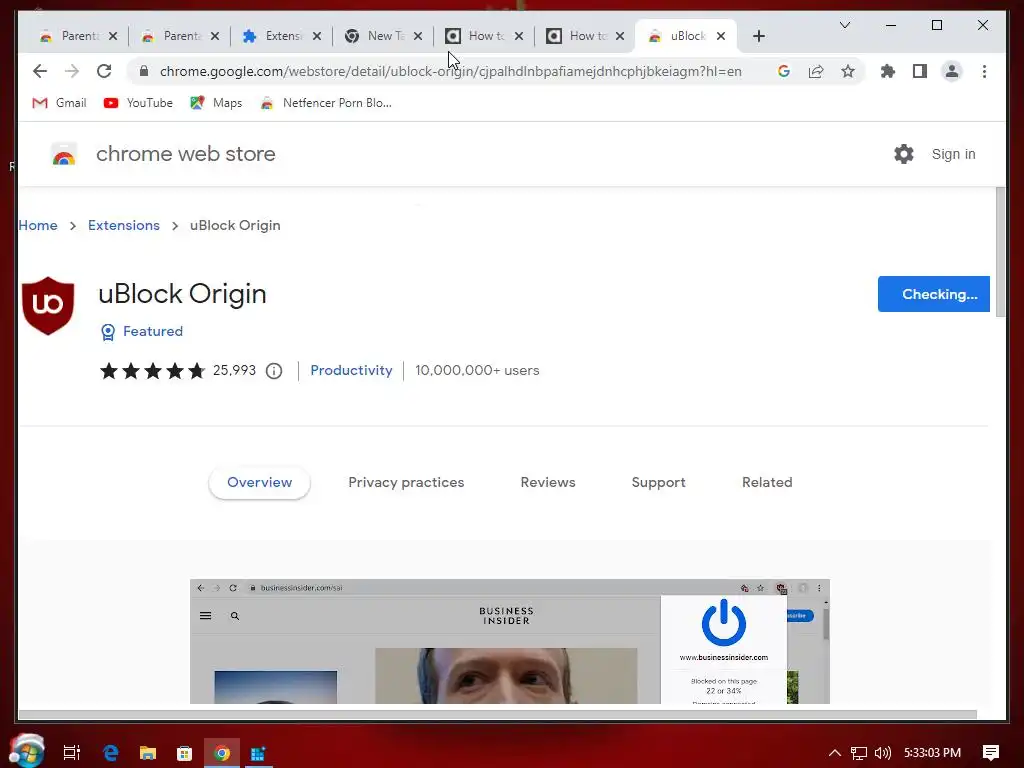Click Chrome icon in taskbar
Screen dimensions: 1024x768
(222, 753)
